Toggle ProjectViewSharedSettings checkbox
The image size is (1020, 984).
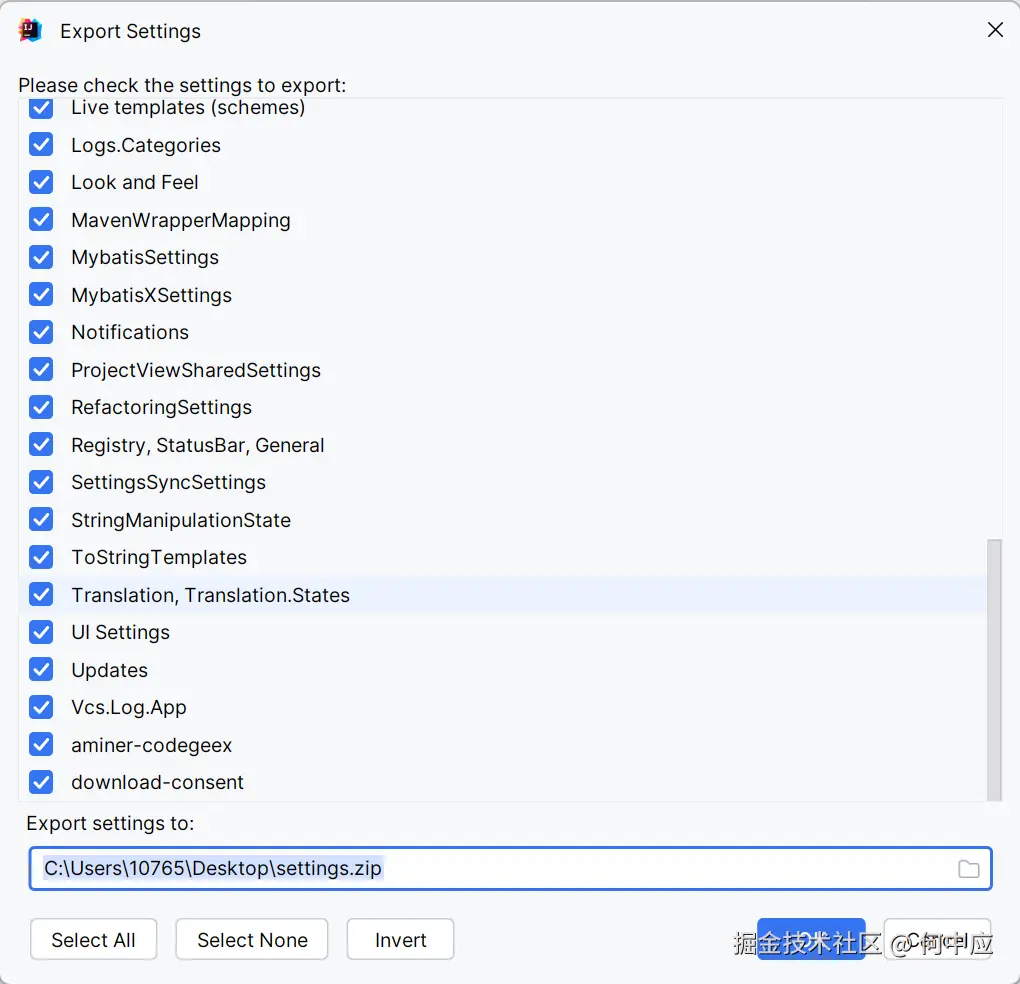click(x=41, y=369)
